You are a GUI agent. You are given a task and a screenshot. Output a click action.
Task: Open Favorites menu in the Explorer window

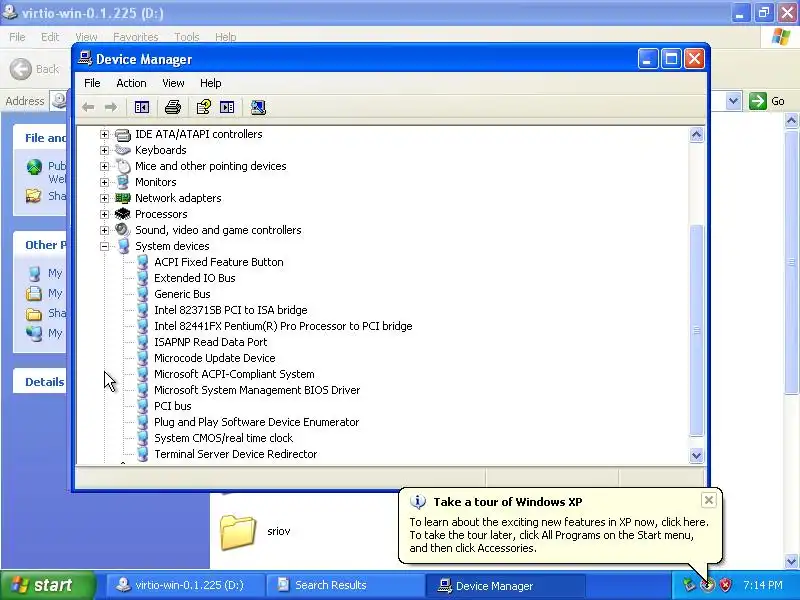tap(136, 37)
